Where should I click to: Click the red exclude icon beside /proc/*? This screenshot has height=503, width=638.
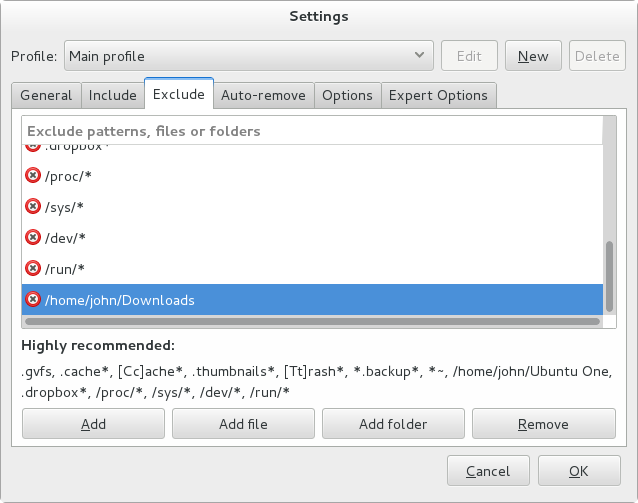pos(33,176)
